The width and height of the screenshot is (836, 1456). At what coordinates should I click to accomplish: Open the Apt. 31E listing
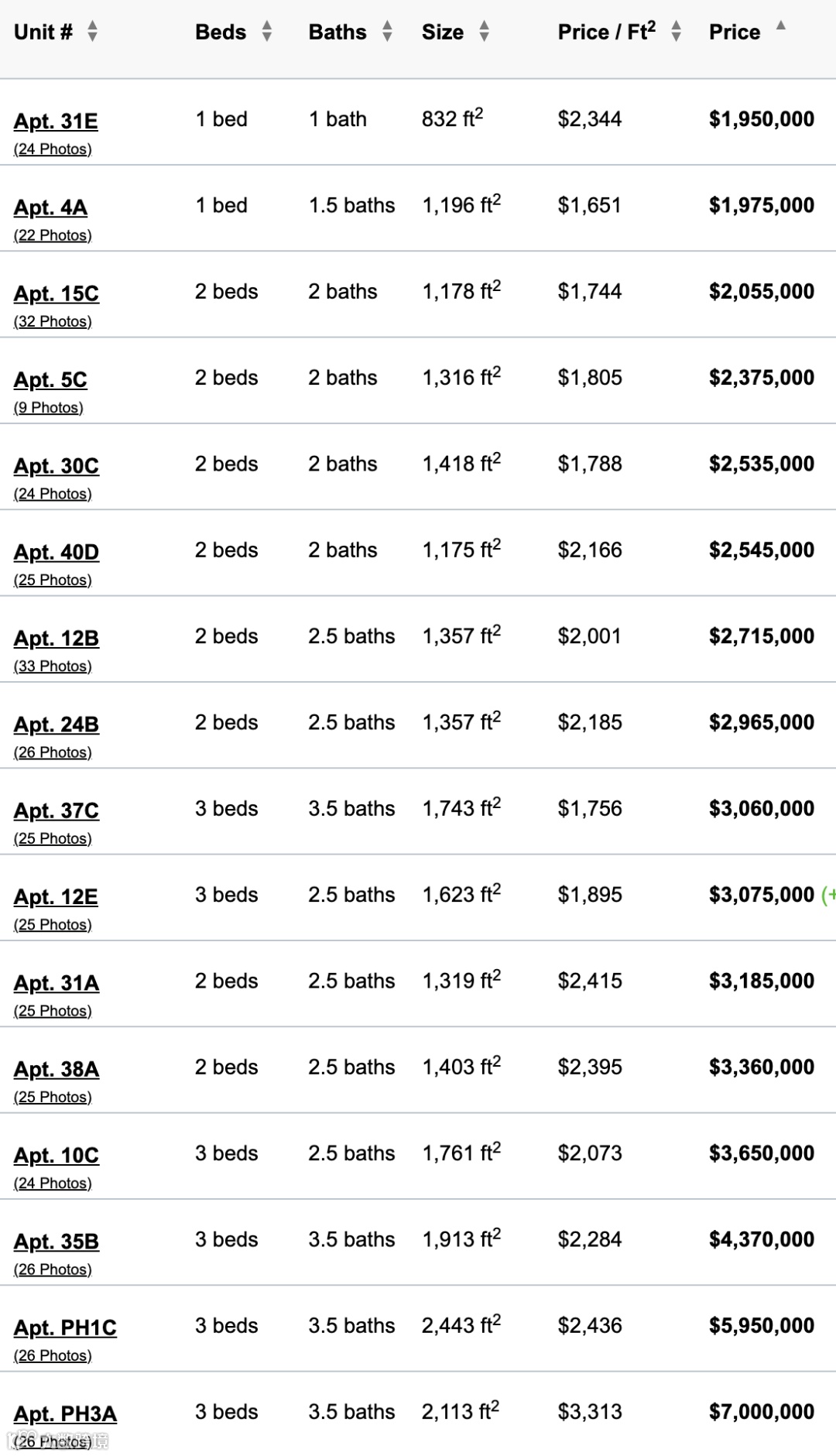(x=56, y=122)
